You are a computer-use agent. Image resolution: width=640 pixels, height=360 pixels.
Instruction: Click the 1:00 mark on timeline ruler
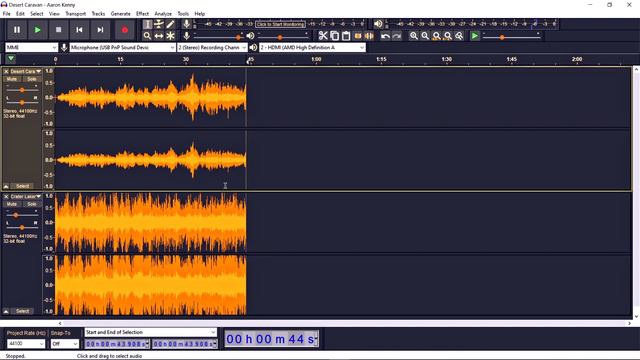tap(316, 60)
